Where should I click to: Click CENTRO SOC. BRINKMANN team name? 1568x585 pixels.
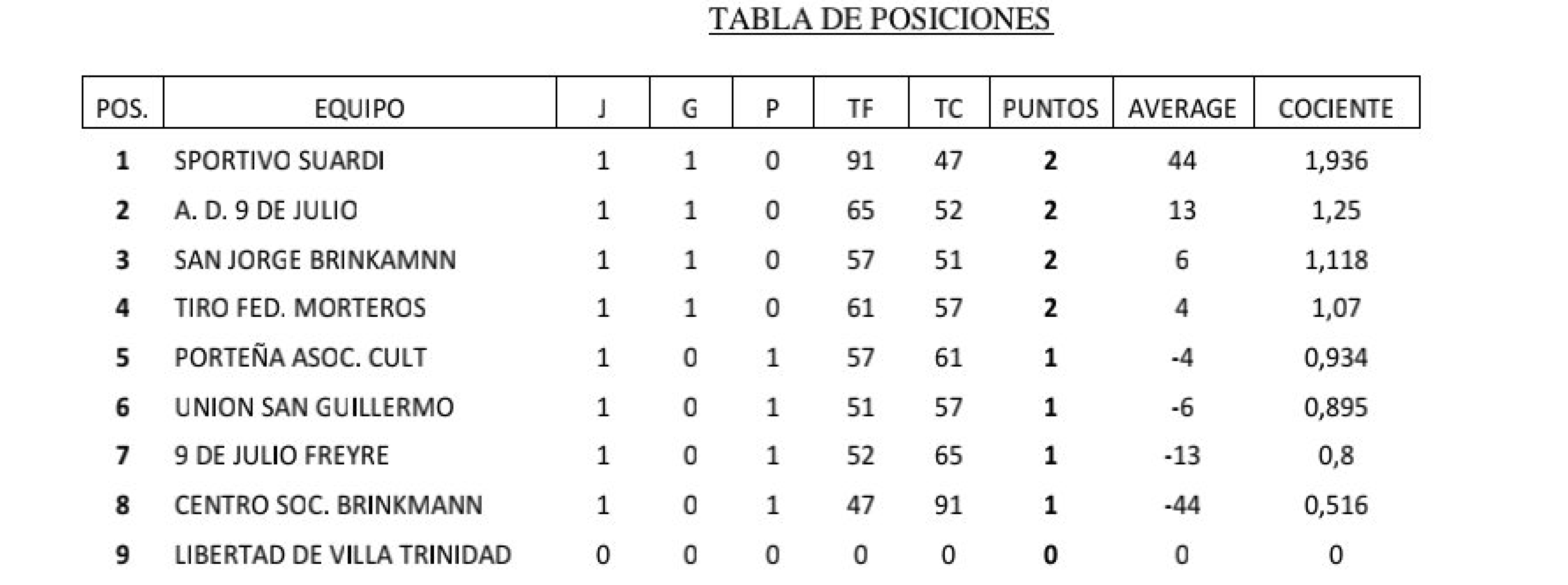tap(328, 505)
